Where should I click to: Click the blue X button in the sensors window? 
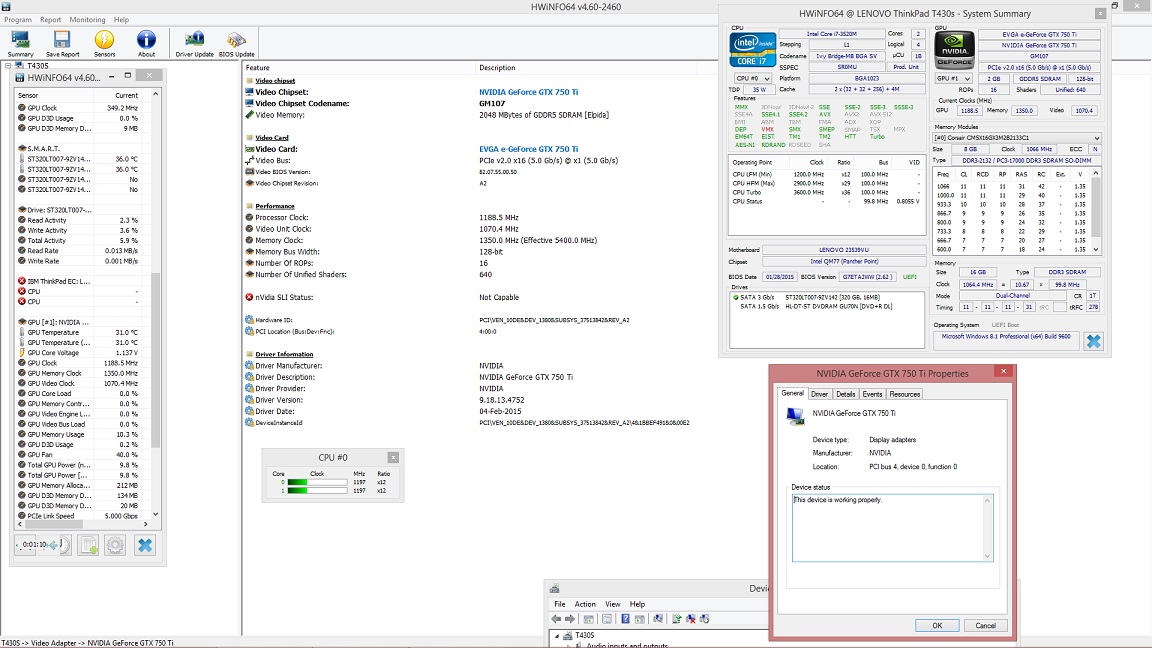coord(145,545)
